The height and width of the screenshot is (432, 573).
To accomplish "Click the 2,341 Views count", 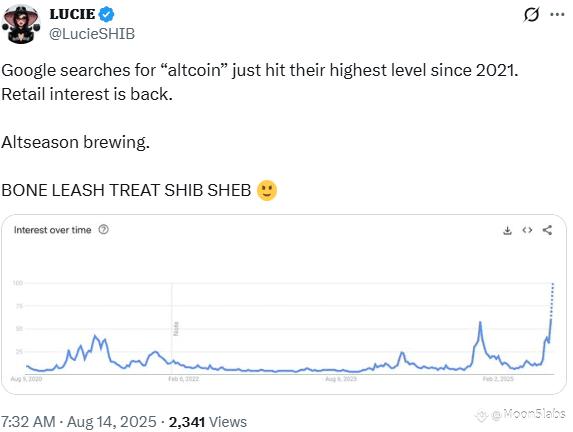I will click(x=208, y=422).
